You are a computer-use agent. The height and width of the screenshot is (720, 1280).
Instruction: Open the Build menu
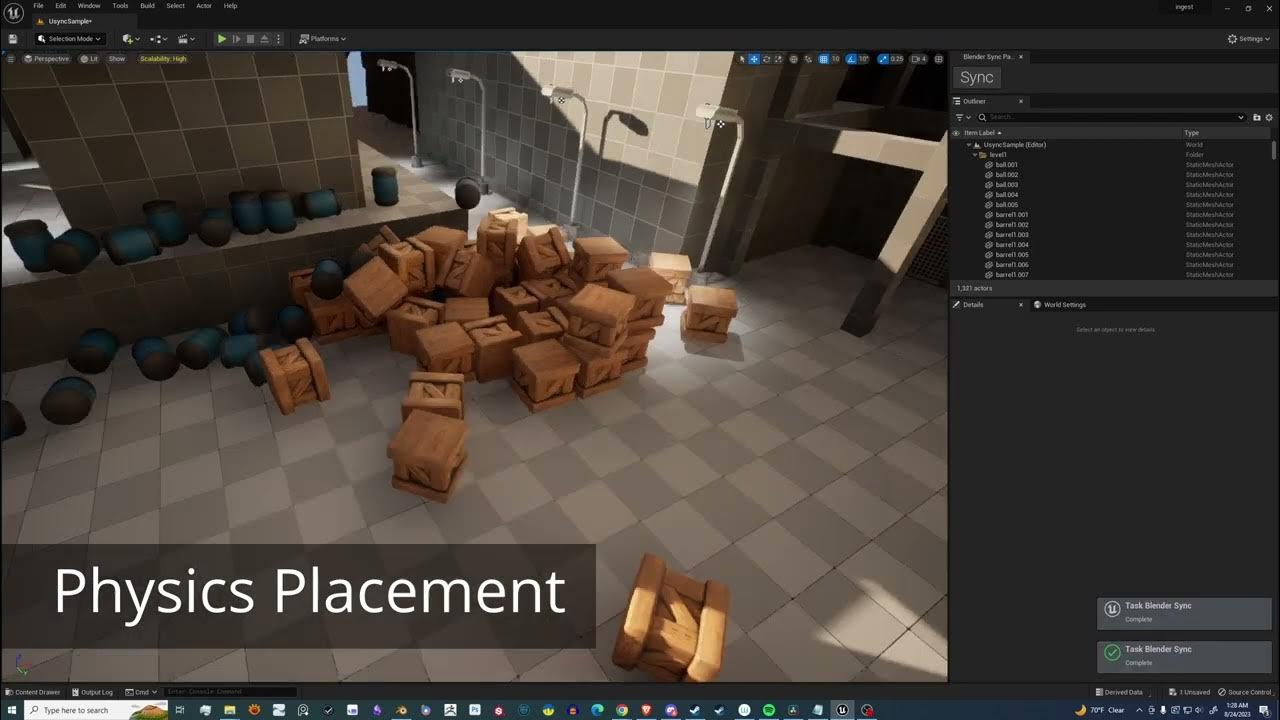[147, 6]
